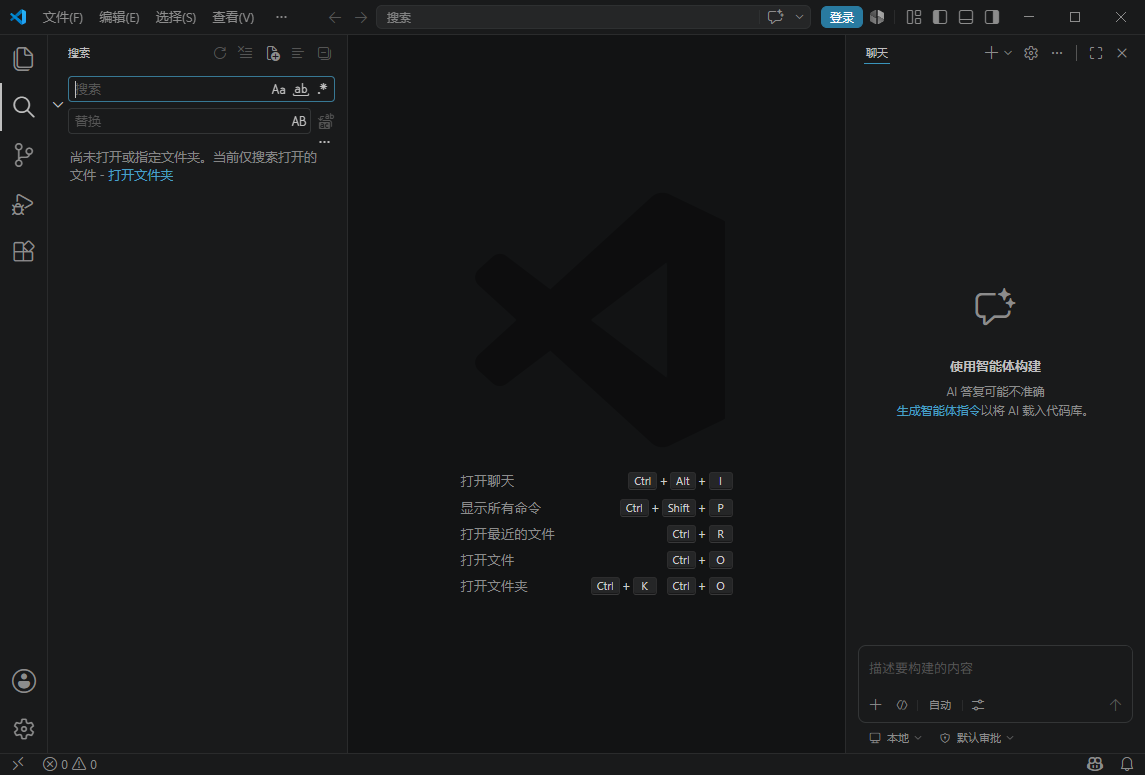Screen dimensions: 1145x775
Task: Click the Replace All icon
Action: click(x=326, y=121)
